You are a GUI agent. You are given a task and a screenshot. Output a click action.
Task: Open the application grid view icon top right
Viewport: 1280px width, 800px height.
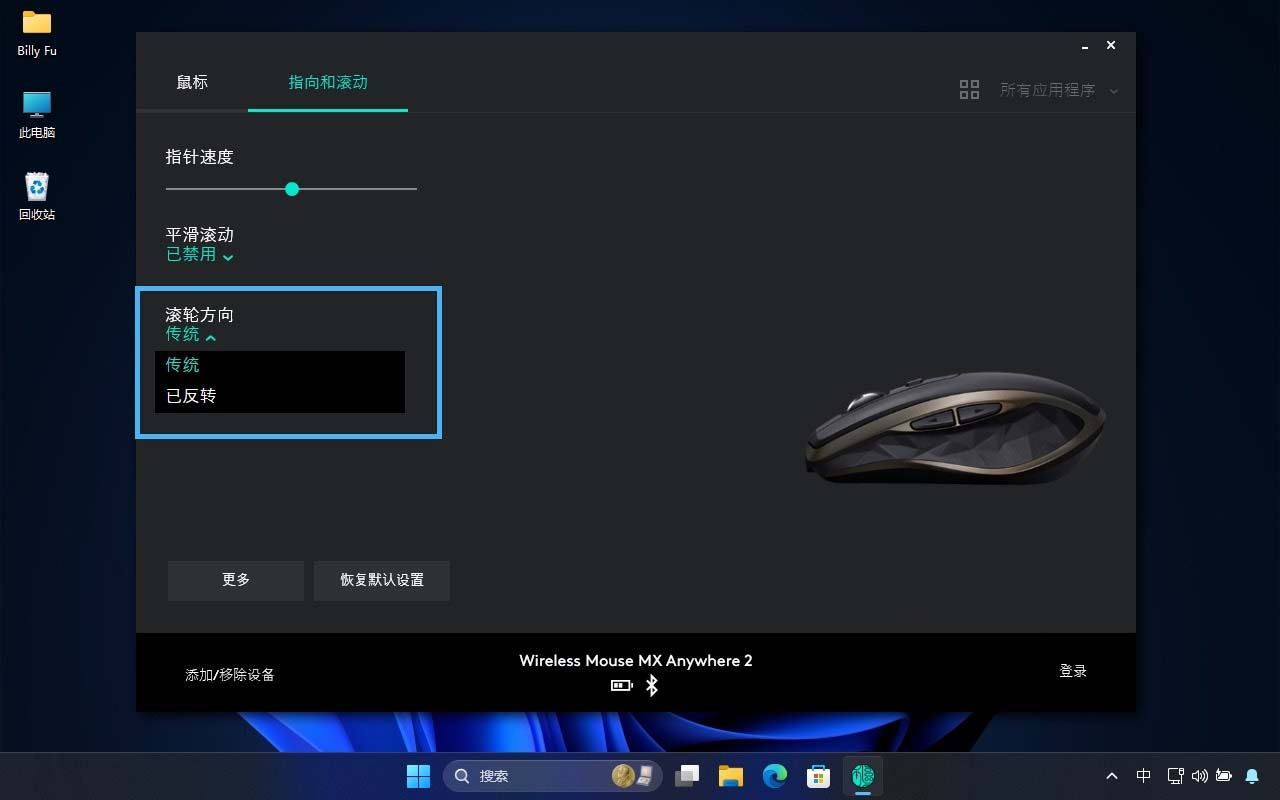968,88
